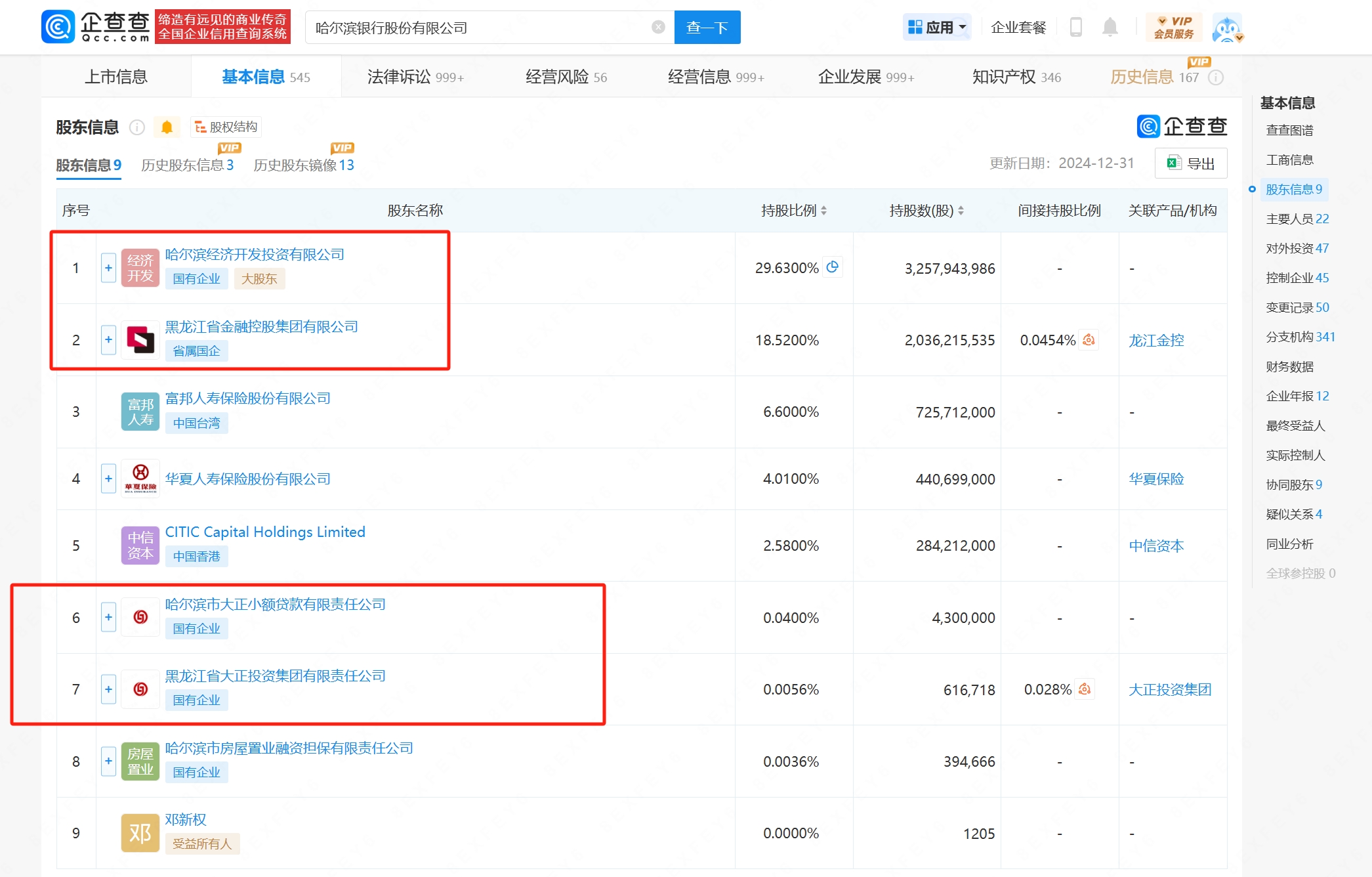
Task: Go to 变更记录 50 in sidebar
Action: pos(1297,307)
